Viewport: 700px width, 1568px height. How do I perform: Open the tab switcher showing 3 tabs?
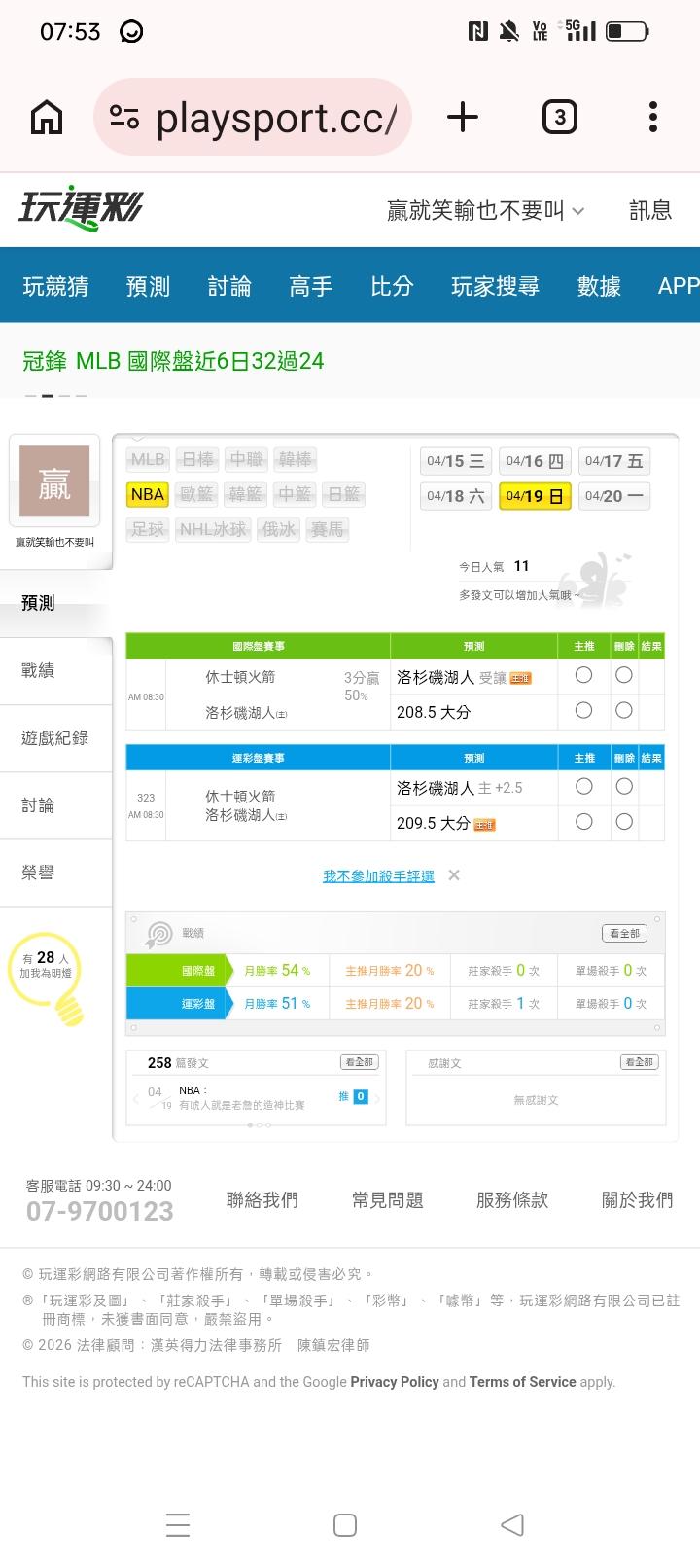point(559,118)
